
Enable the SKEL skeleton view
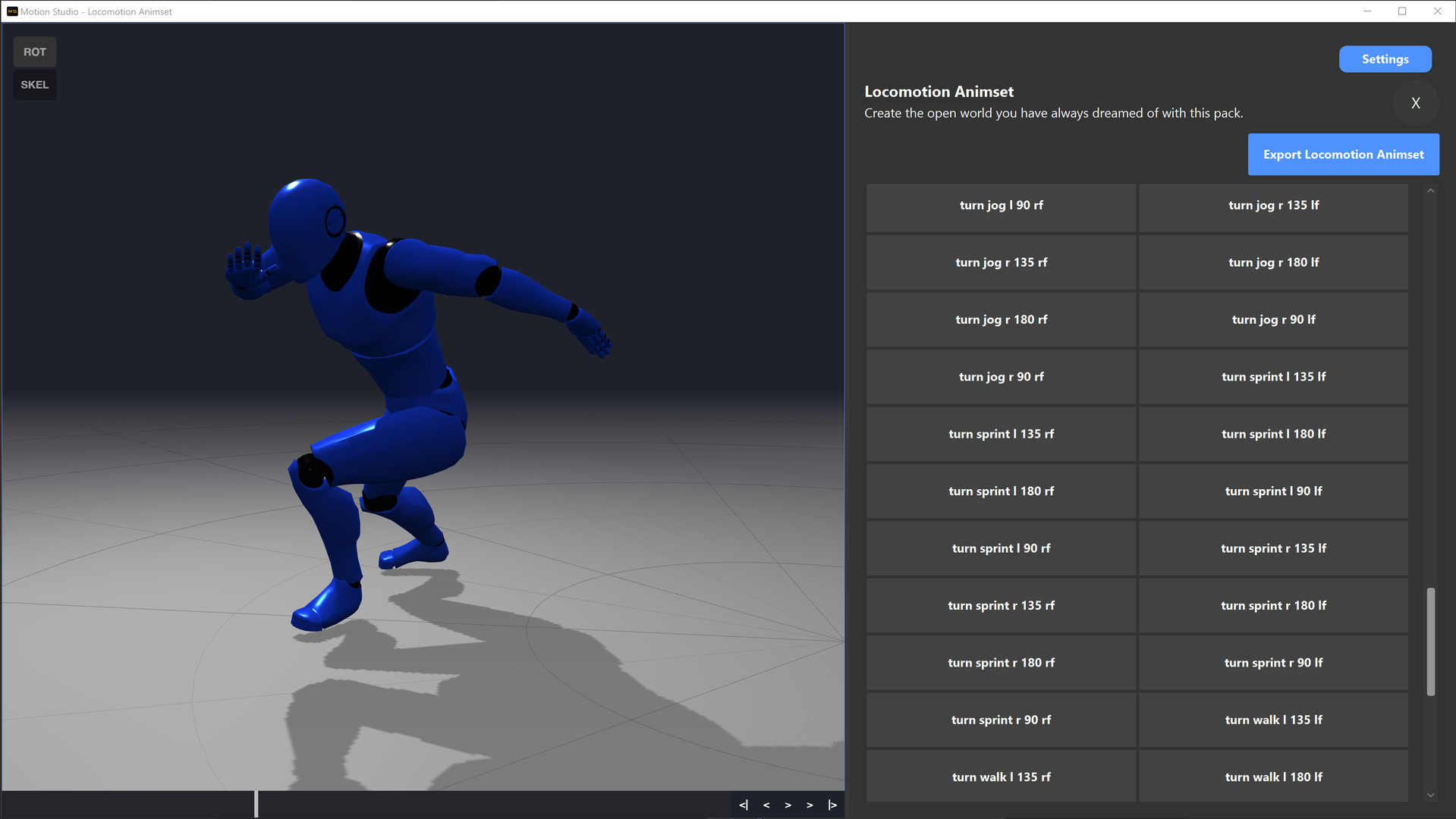click(34, 84)
